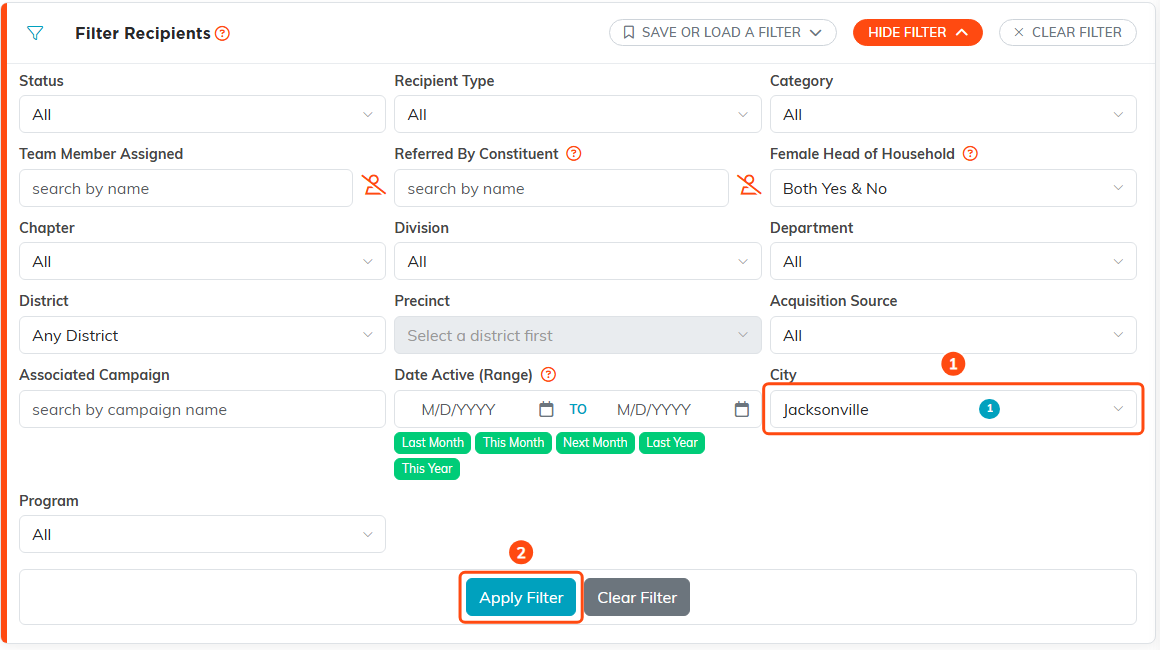This screenshot has height=650, width=1160.
Task: Focus the Associated Campaign search field
Action: click(x=202, y=410)
